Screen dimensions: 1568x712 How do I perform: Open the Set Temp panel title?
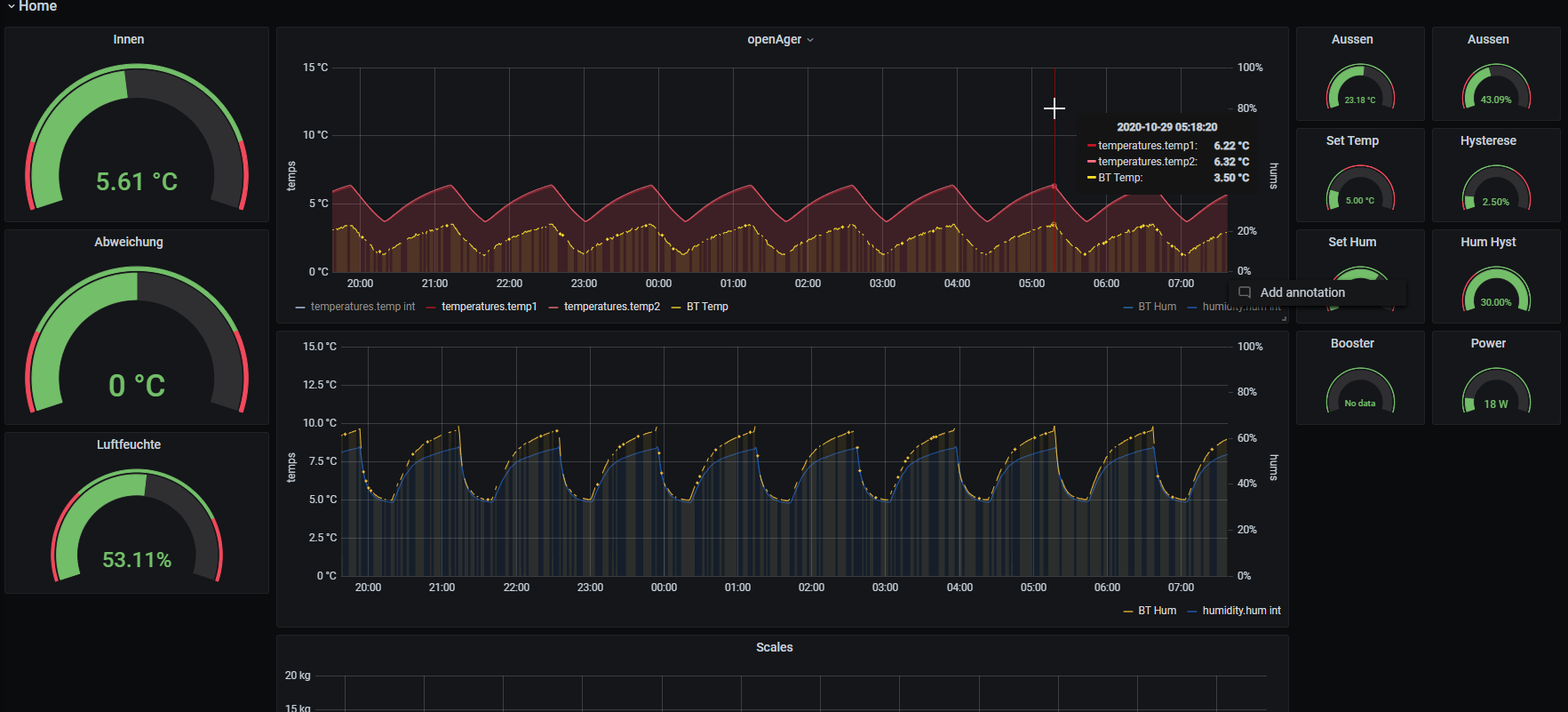coord(1352,141)
